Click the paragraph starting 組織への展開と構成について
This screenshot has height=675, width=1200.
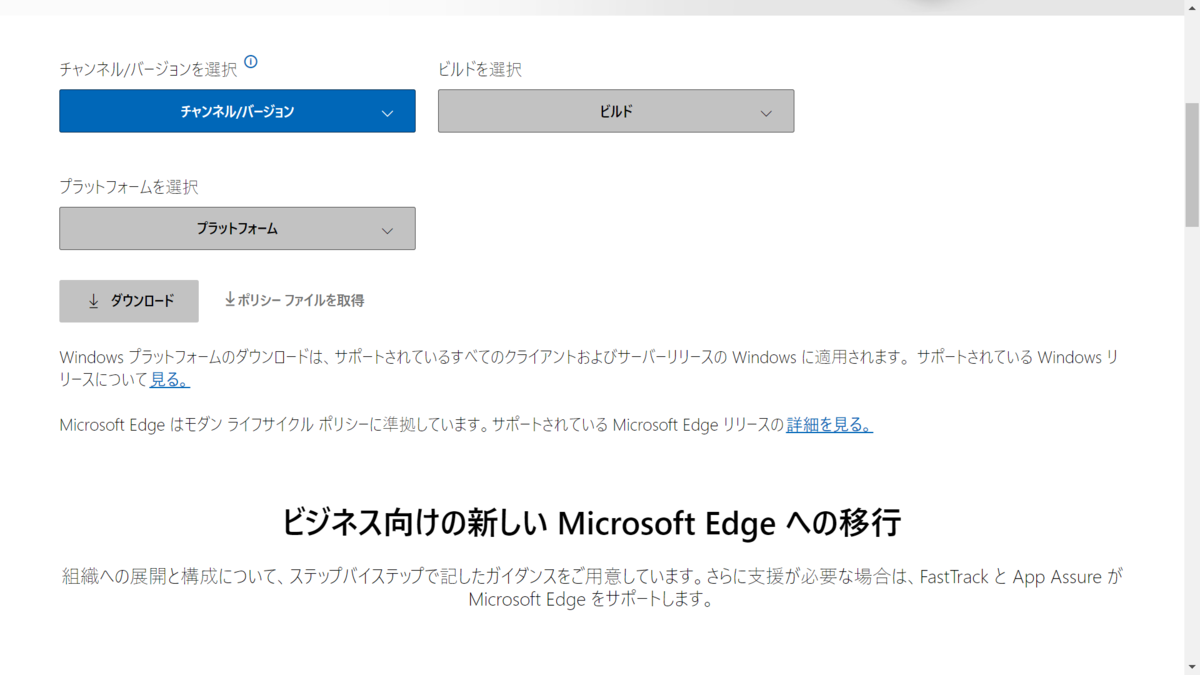[x=592, y=588]
